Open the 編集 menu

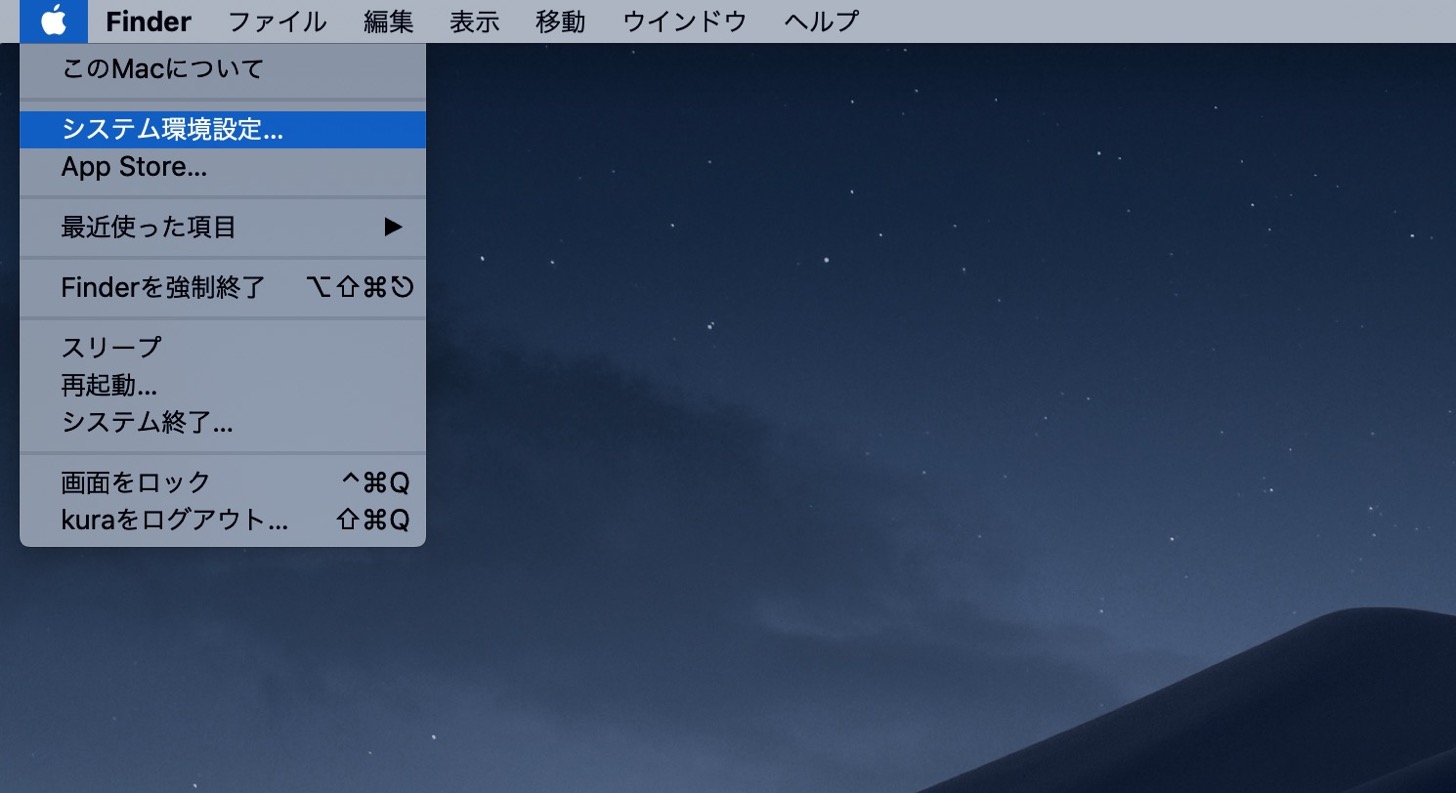387,20
